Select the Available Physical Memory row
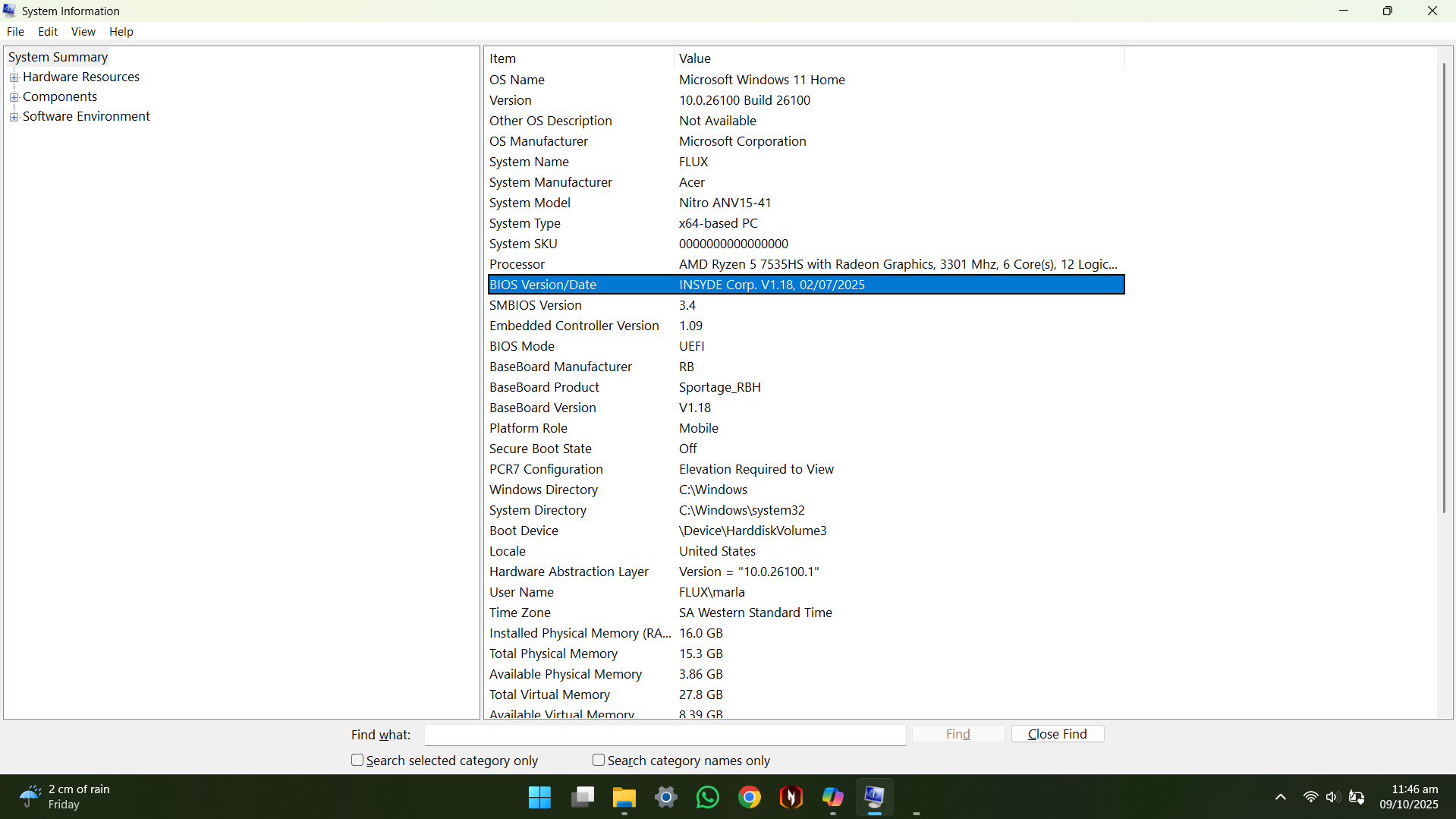 point(806,674)
